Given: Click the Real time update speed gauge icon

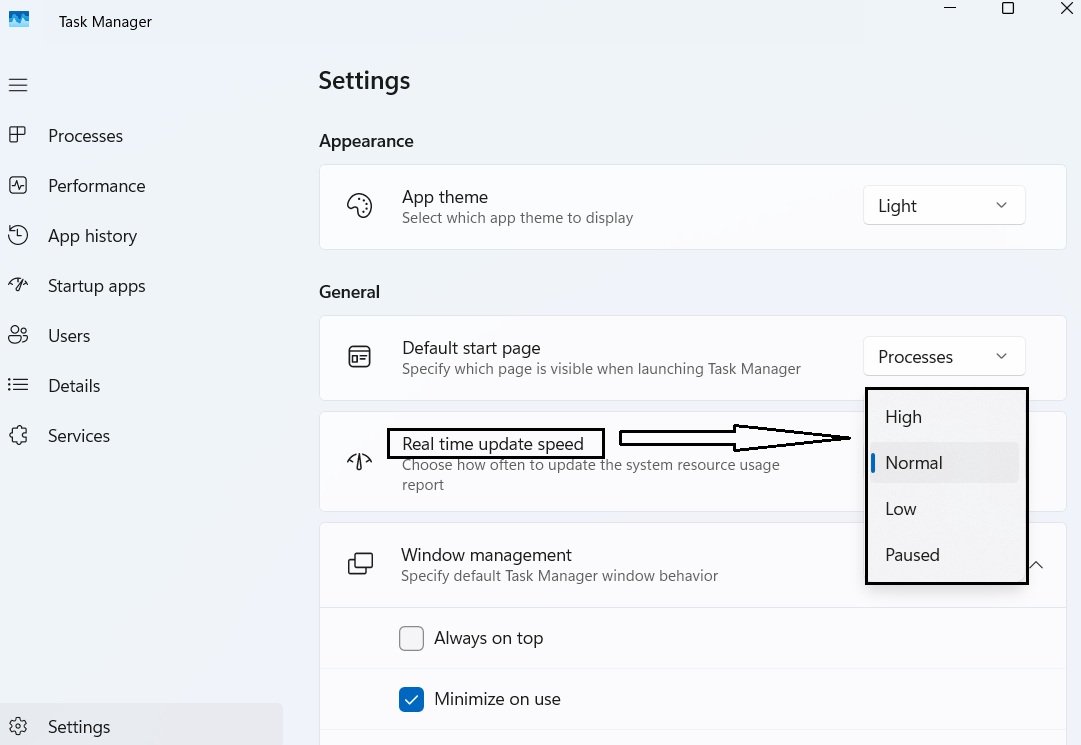Looking at the screenshot, I should 359,461.
